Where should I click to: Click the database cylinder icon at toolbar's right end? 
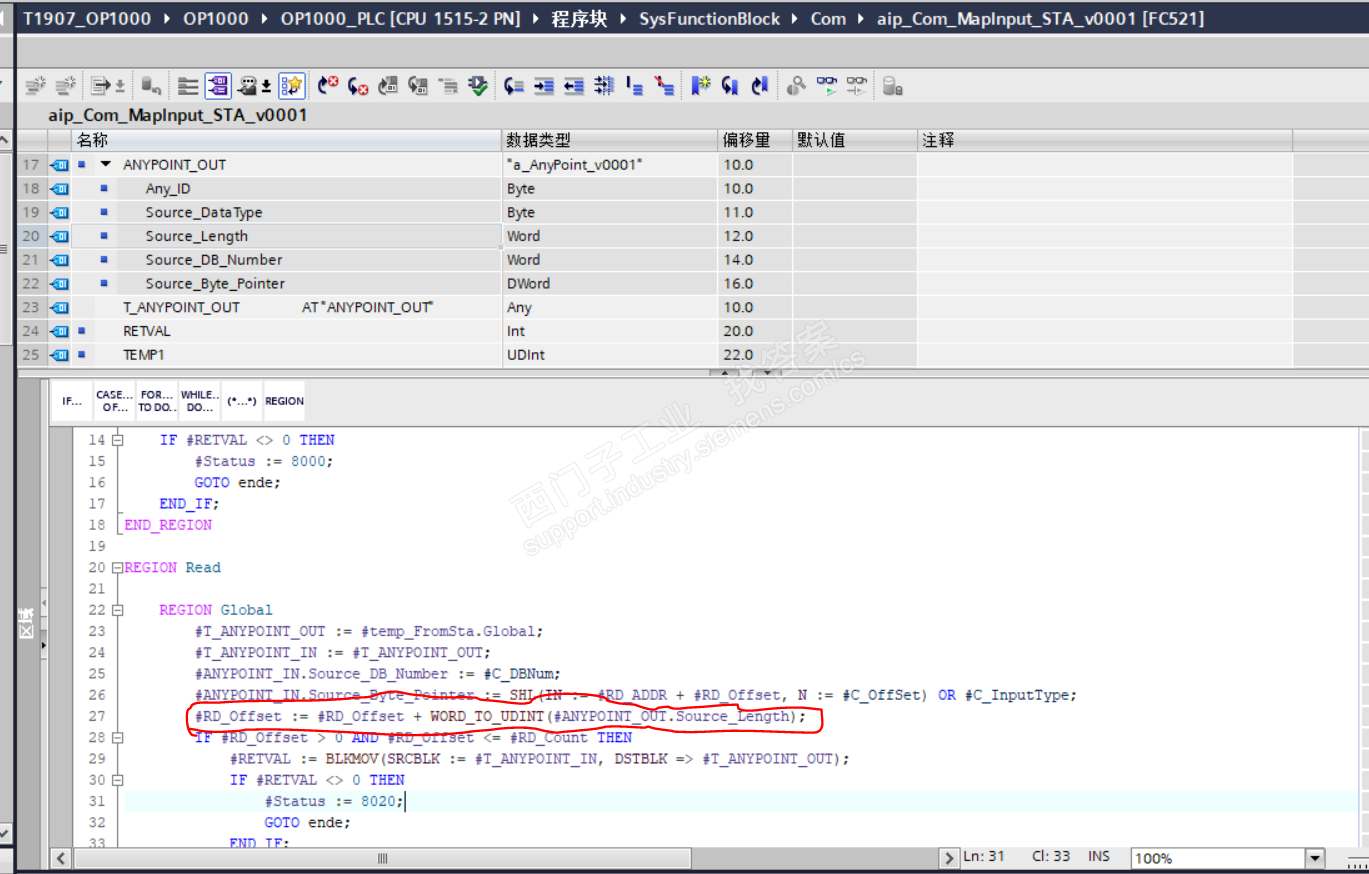coord(893,86)
